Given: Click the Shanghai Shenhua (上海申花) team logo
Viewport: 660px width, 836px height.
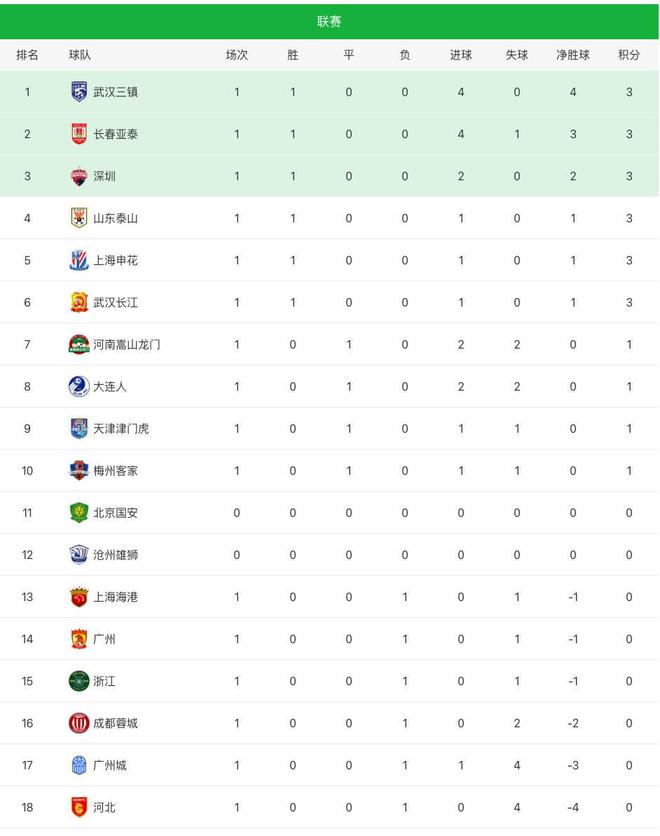Looking at the screenshot, I should 79,260.
